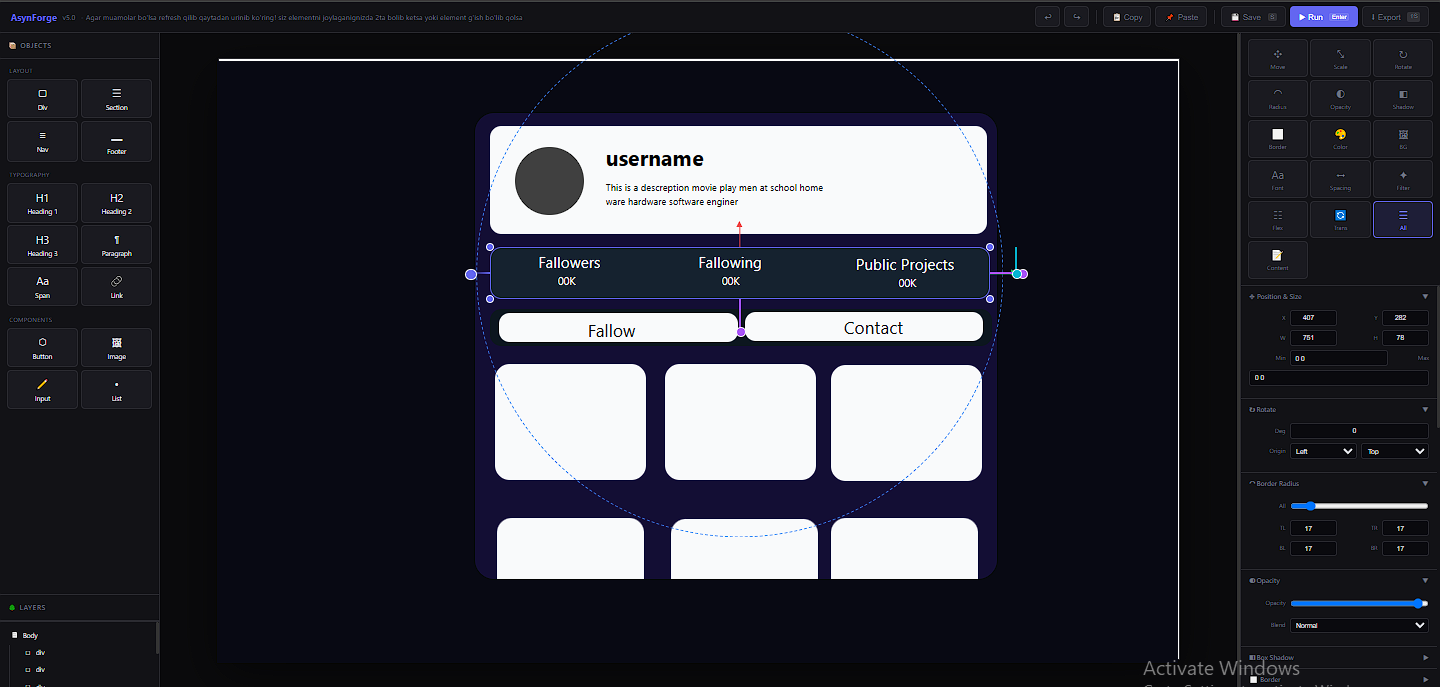Open the Radius tool
Image resolution: width=1440 pixels, height=687 pixels.
1277,99
